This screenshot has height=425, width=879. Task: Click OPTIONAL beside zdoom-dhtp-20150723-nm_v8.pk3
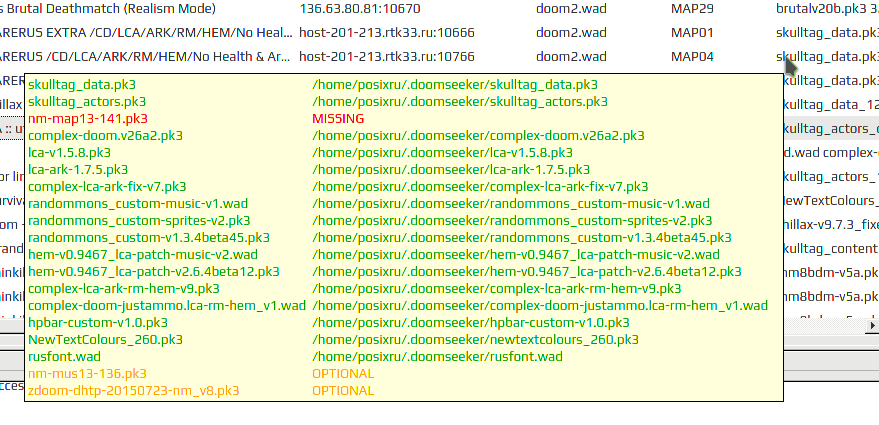coord(343,390)
